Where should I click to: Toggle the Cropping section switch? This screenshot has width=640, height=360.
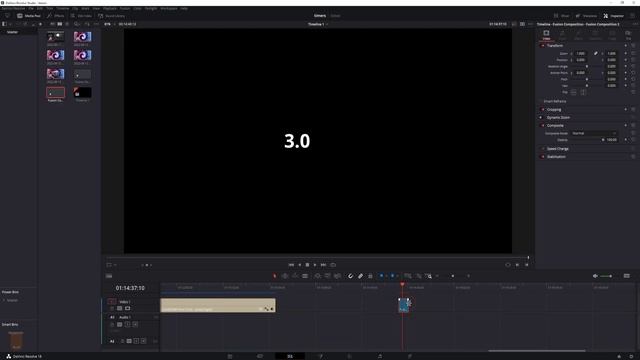click(x=542, y=110)
